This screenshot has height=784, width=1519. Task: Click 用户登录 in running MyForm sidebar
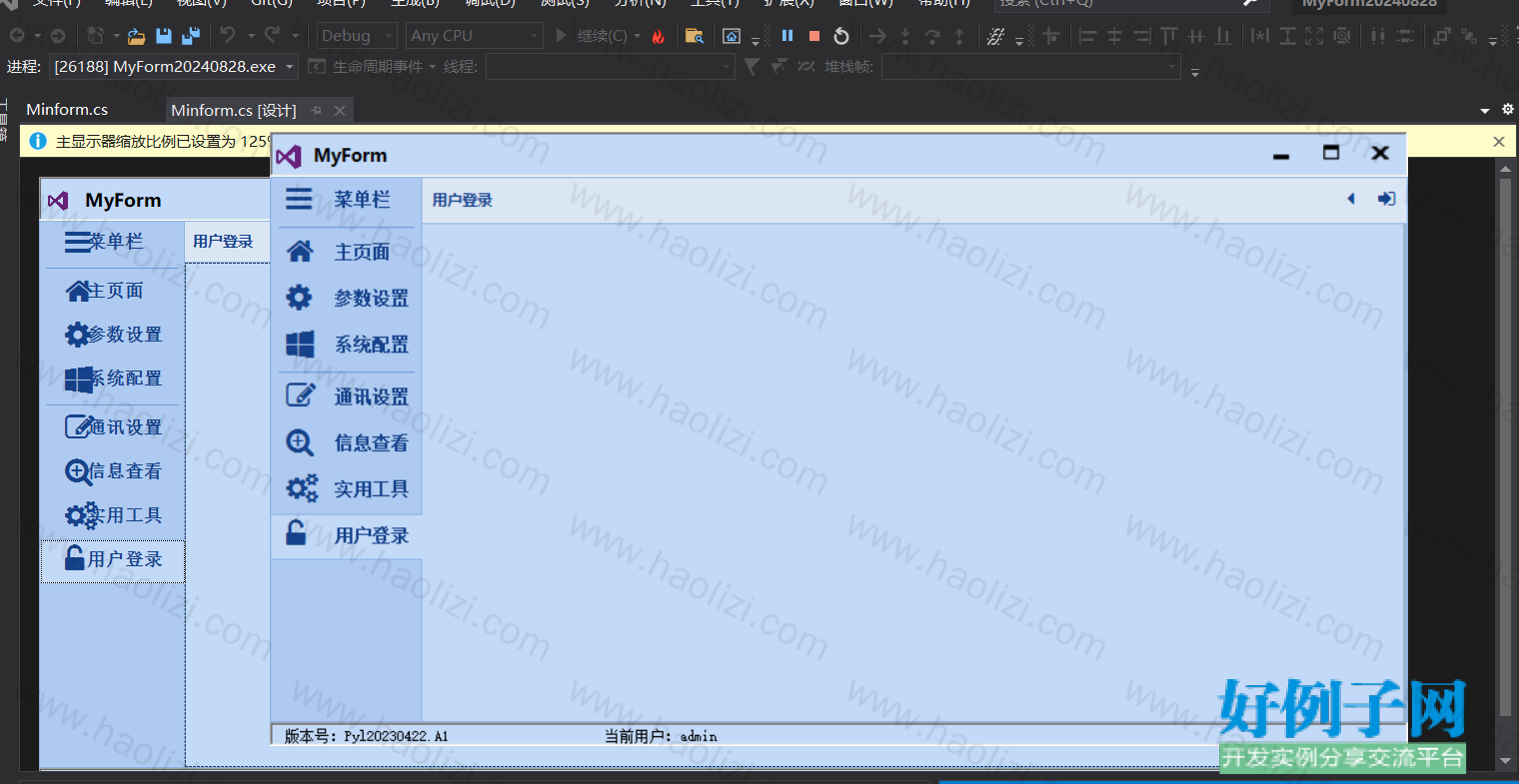pos(347,535)
